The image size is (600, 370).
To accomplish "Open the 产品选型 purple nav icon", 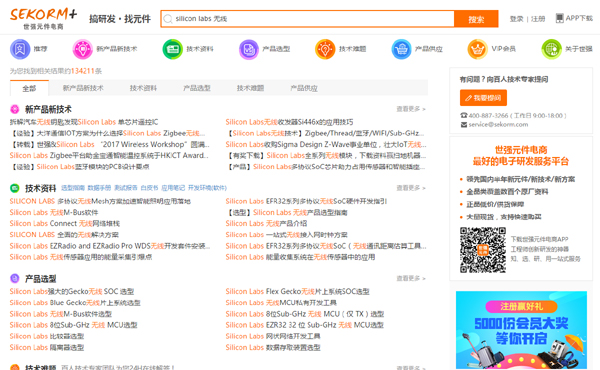I will click(249, 49).
